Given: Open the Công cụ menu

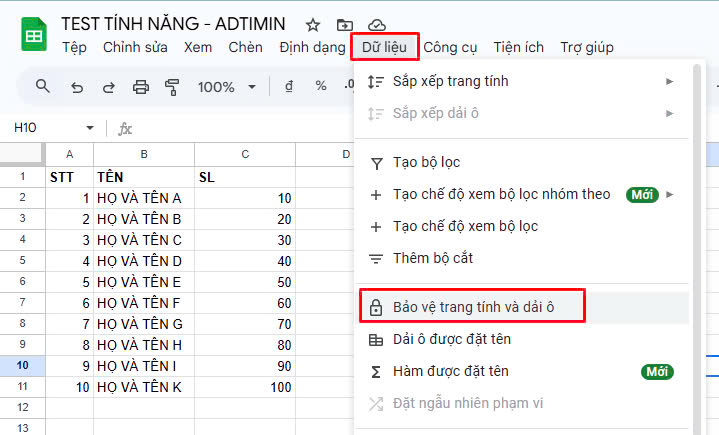Looking at the screenshot, I should pyautogui.click(x=450, y=47).
